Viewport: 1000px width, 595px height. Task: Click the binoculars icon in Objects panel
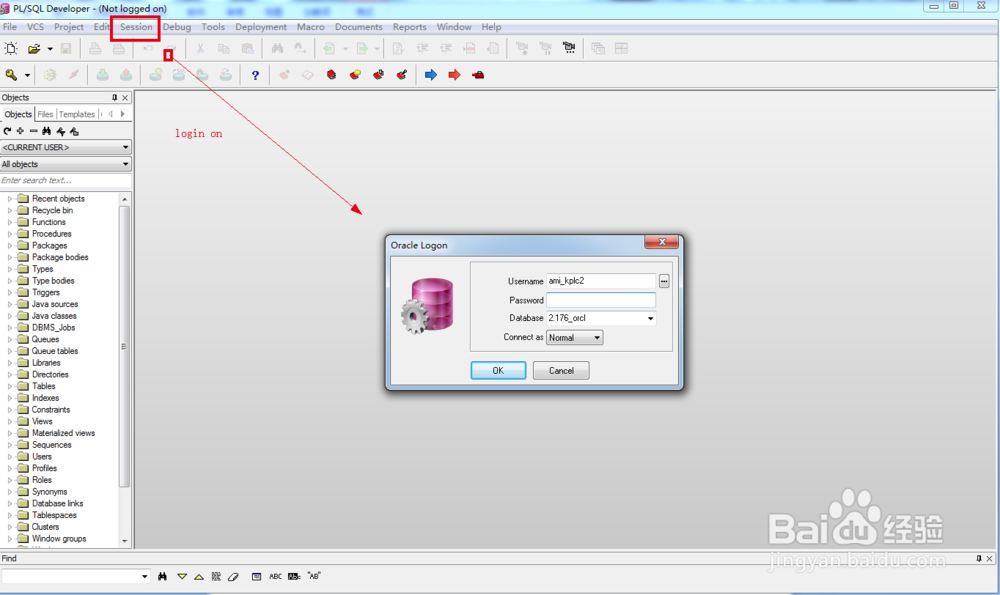pyautogui.click(x=47, y=131)
